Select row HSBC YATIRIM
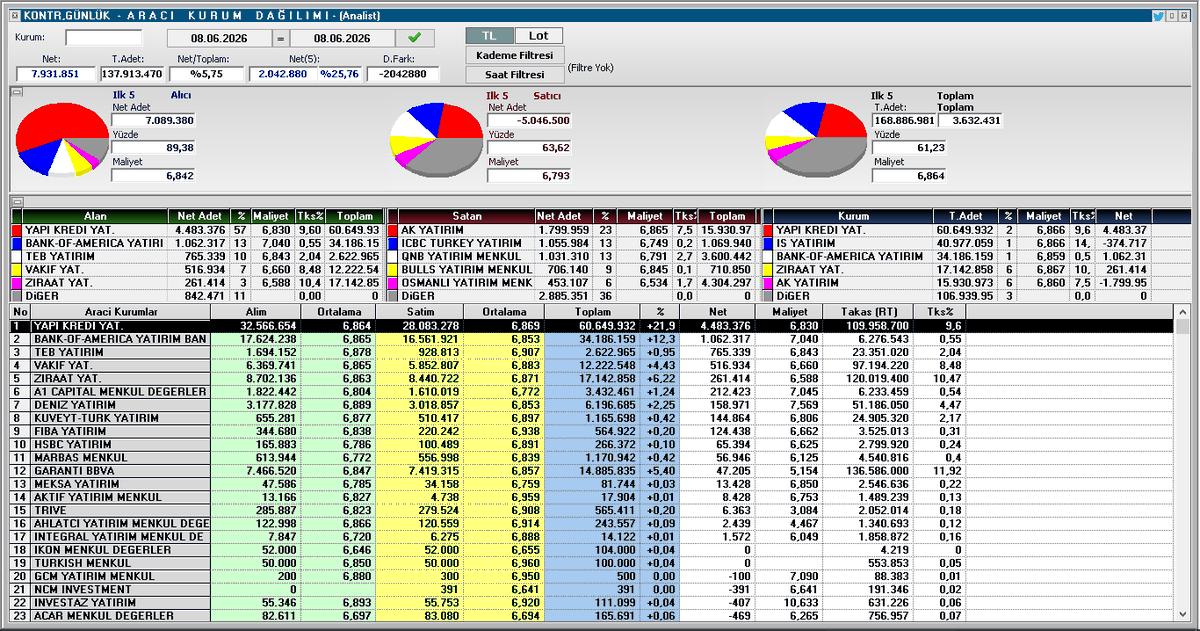The height and width of the screenshot is (631, 1200). point(592,443)
